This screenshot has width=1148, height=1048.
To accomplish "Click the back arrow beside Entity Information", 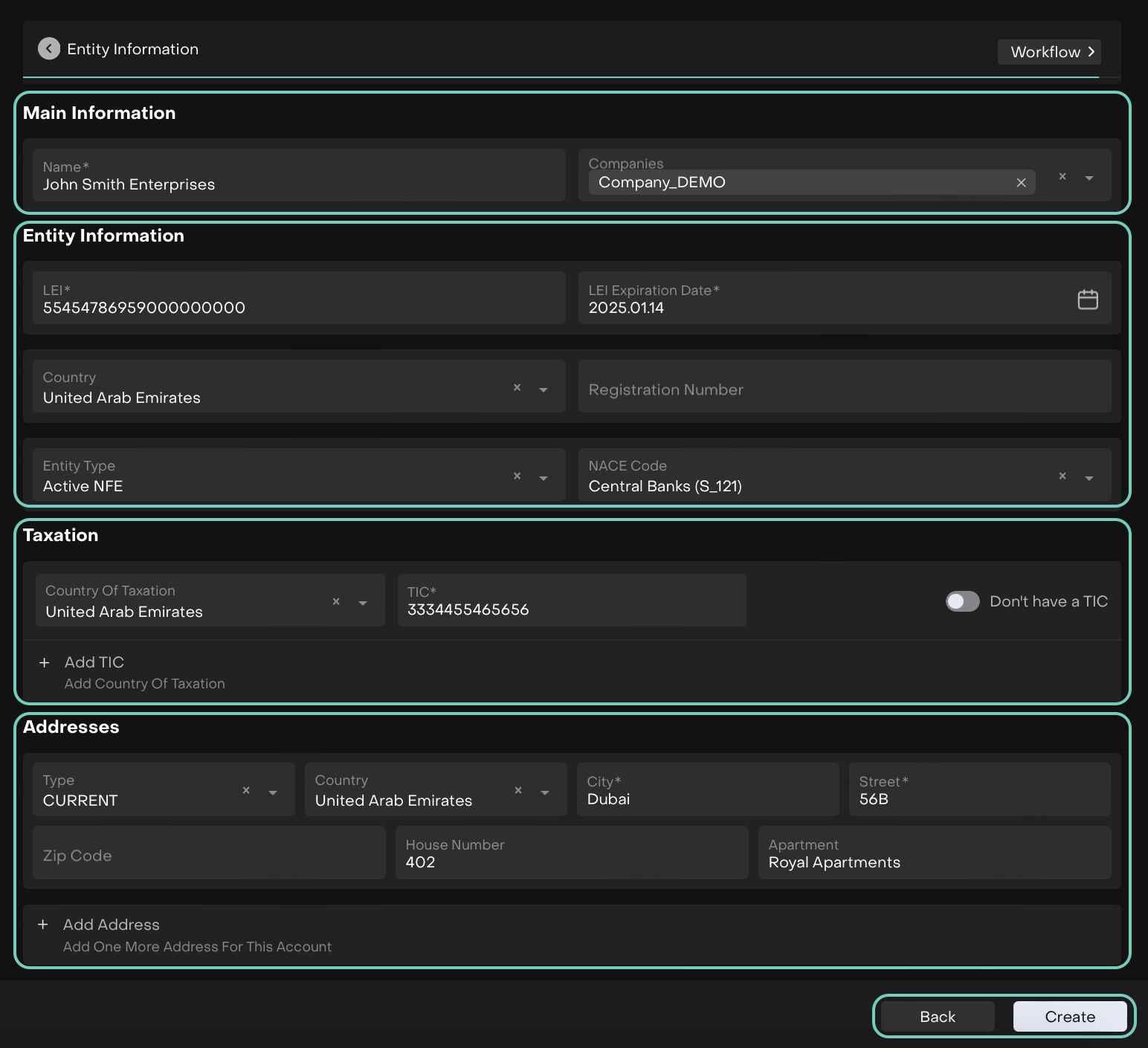I will 49,49.
